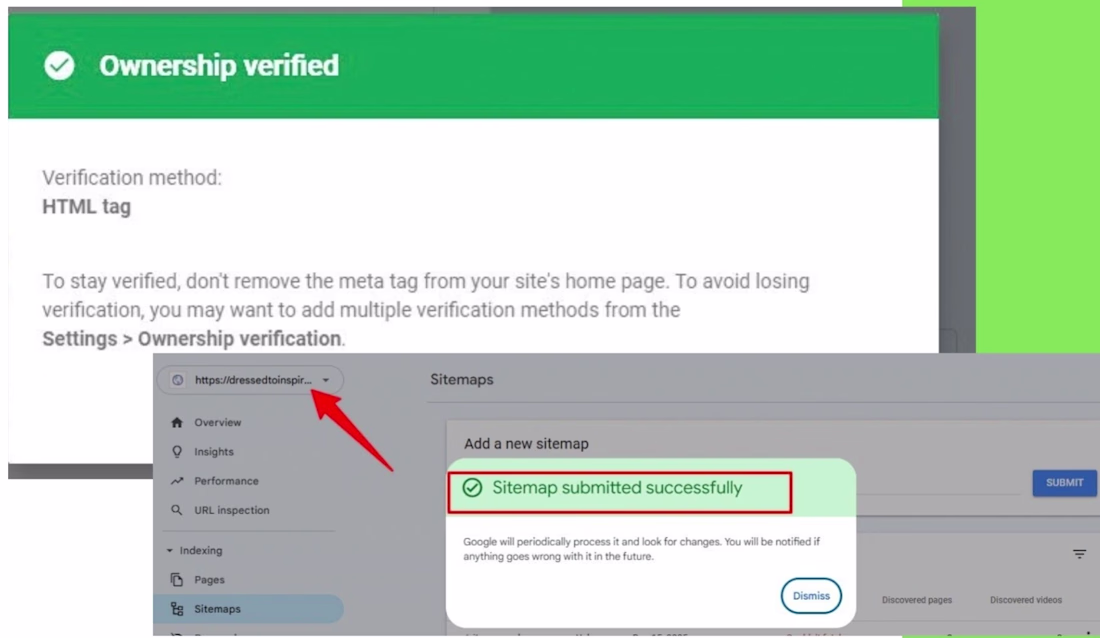
Task: Click the 'Sitemap submitted successfully' message
Action: click(617, 488)
